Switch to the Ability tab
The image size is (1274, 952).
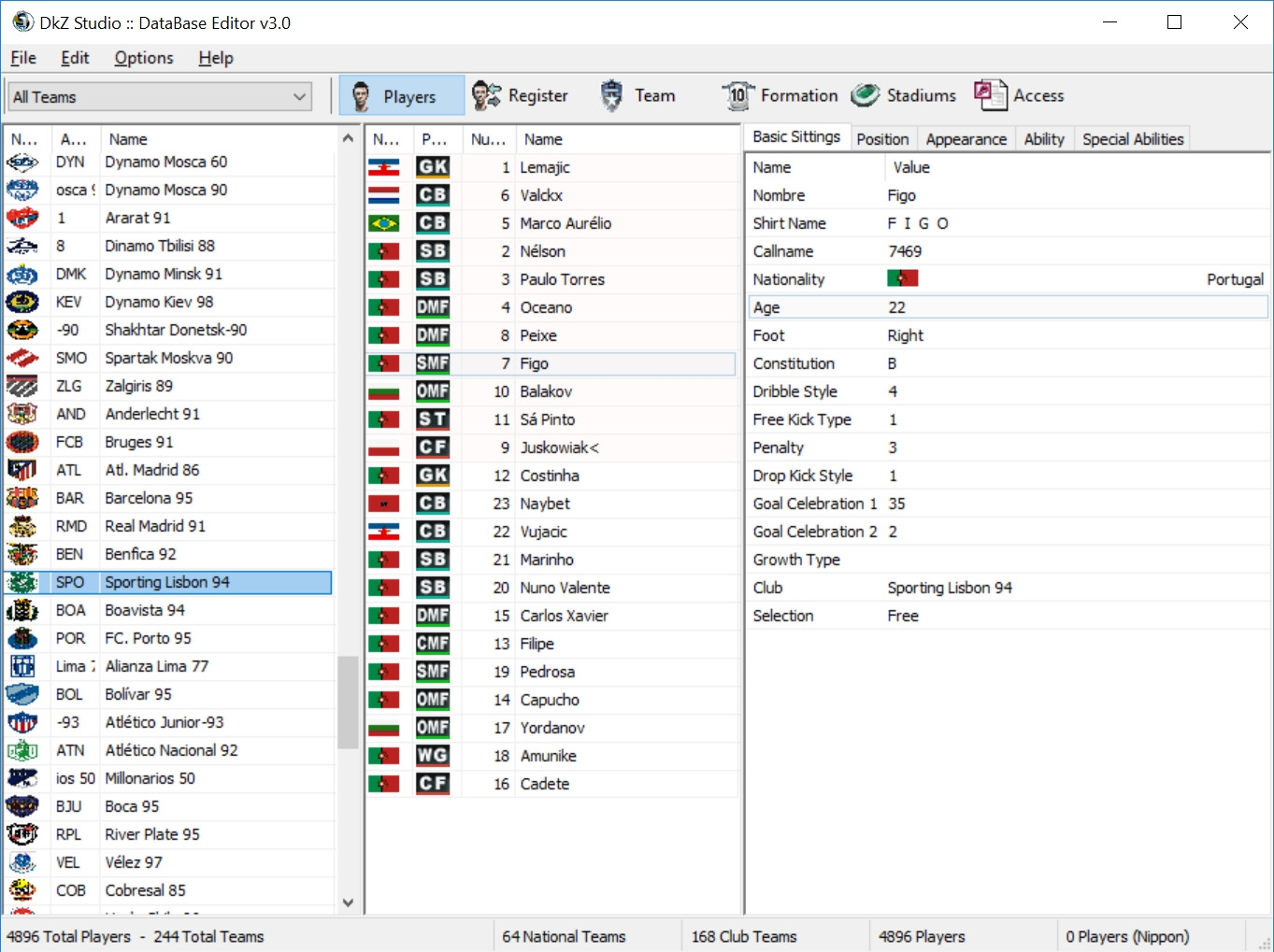tap(1044, 139)
